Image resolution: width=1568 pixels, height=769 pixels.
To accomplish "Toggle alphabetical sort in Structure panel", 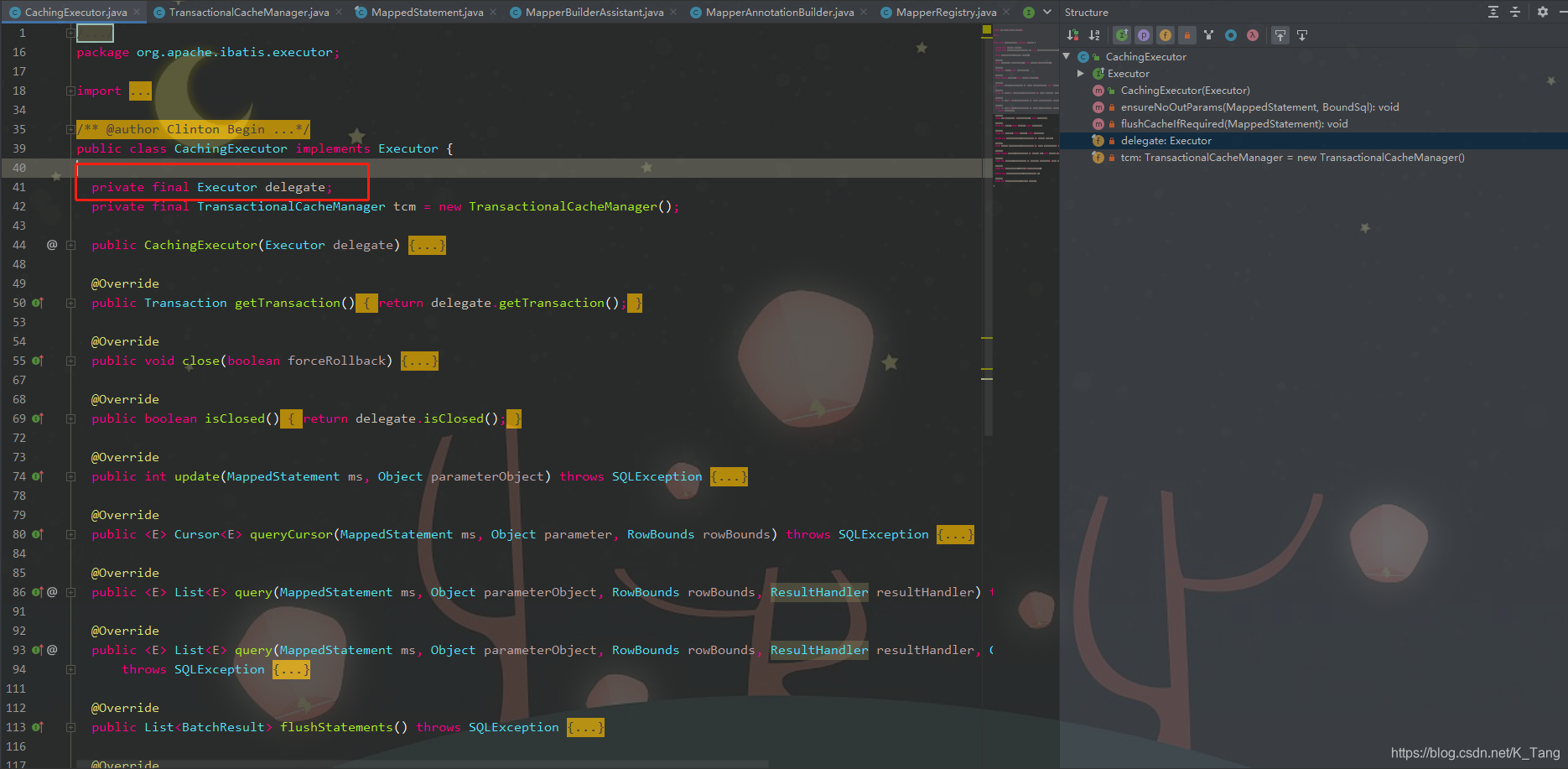I will (1094, 35).
